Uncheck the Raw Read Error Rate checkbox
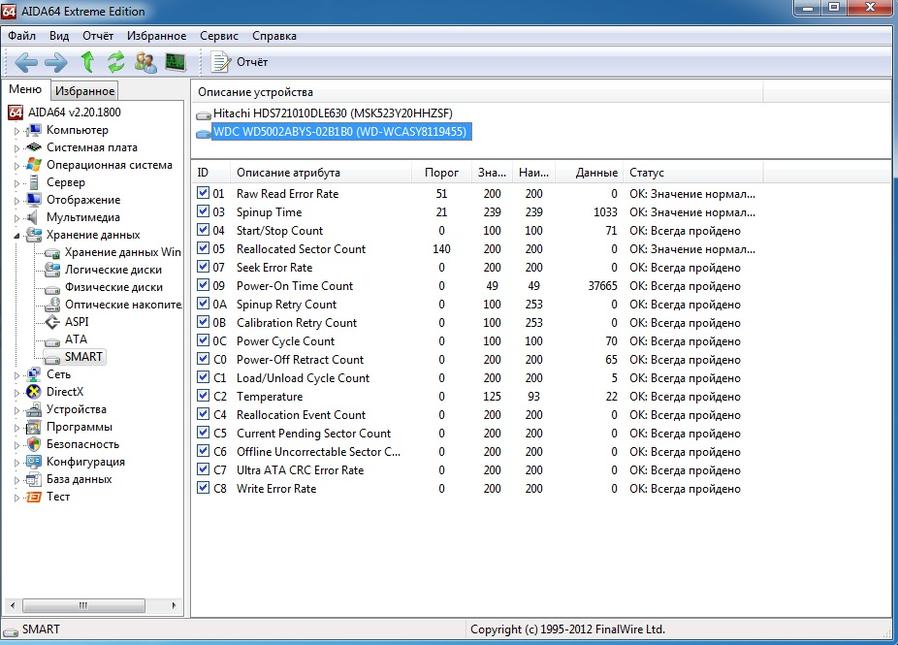 click(x=203, y=192)
